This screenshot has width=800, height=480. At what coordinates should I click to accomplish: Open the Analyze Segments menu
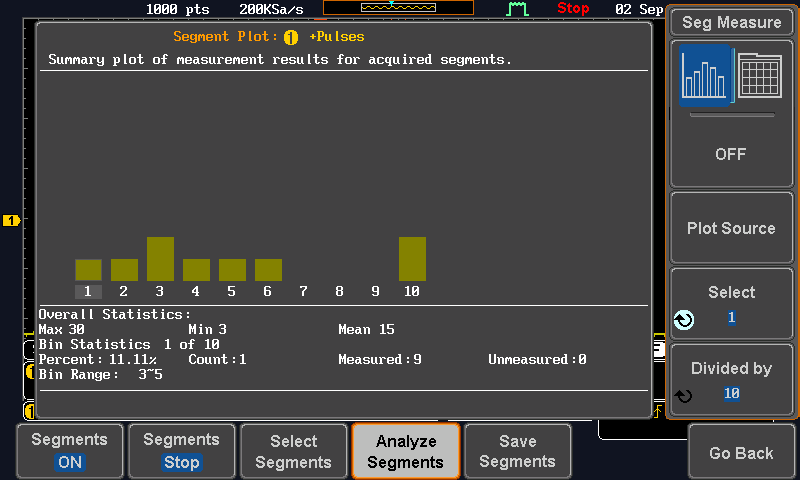405,451
